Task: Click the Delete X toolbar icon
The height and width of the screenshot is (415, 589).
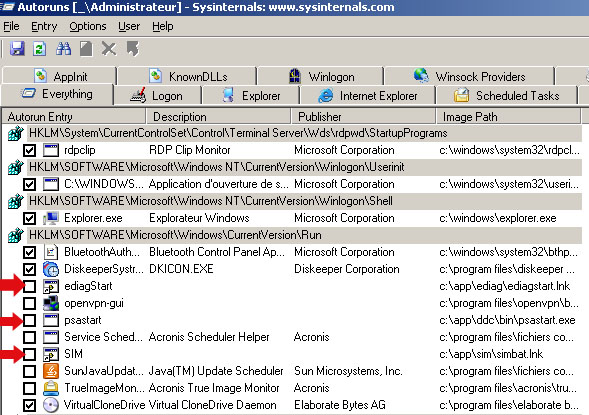Action: click(x=109, y=49)
